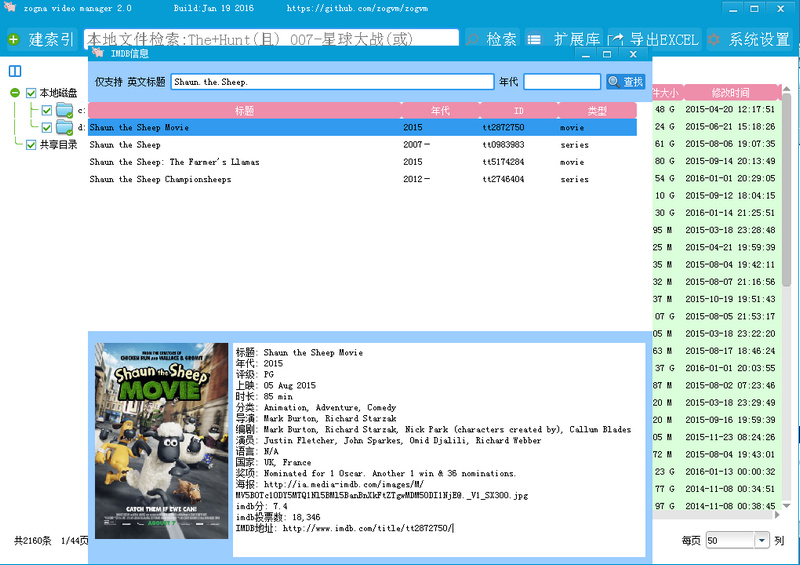Click the c: drive folder icon

65,110
